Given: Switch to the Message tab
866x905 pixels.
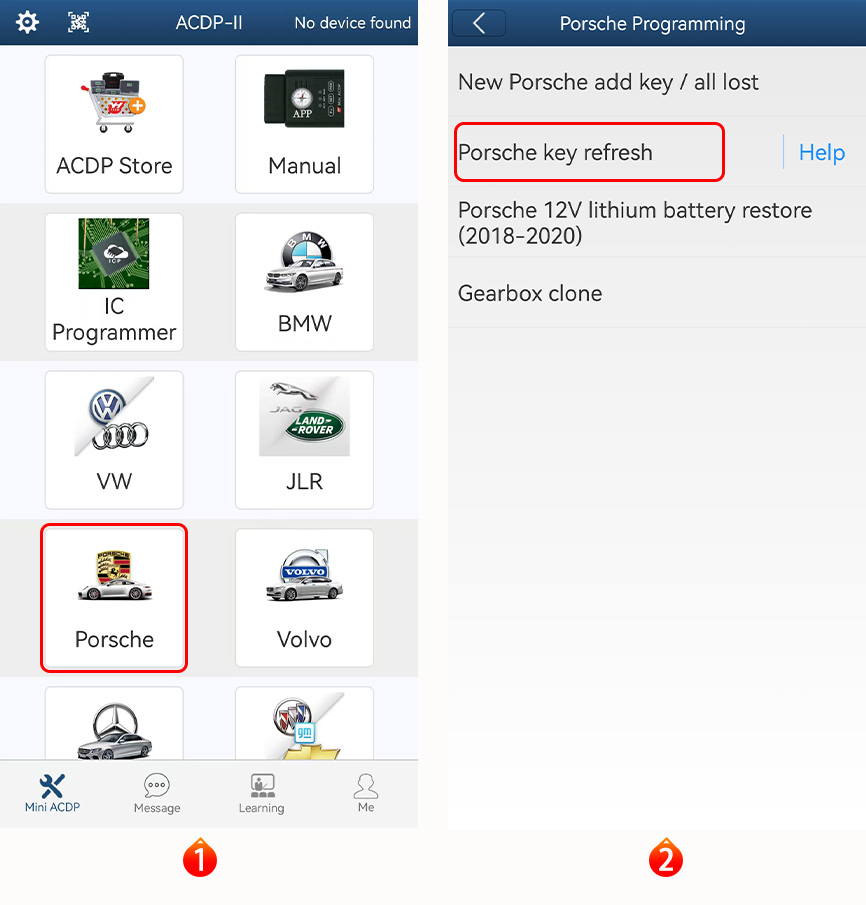Looking at the screenshot, I should 157,794.
